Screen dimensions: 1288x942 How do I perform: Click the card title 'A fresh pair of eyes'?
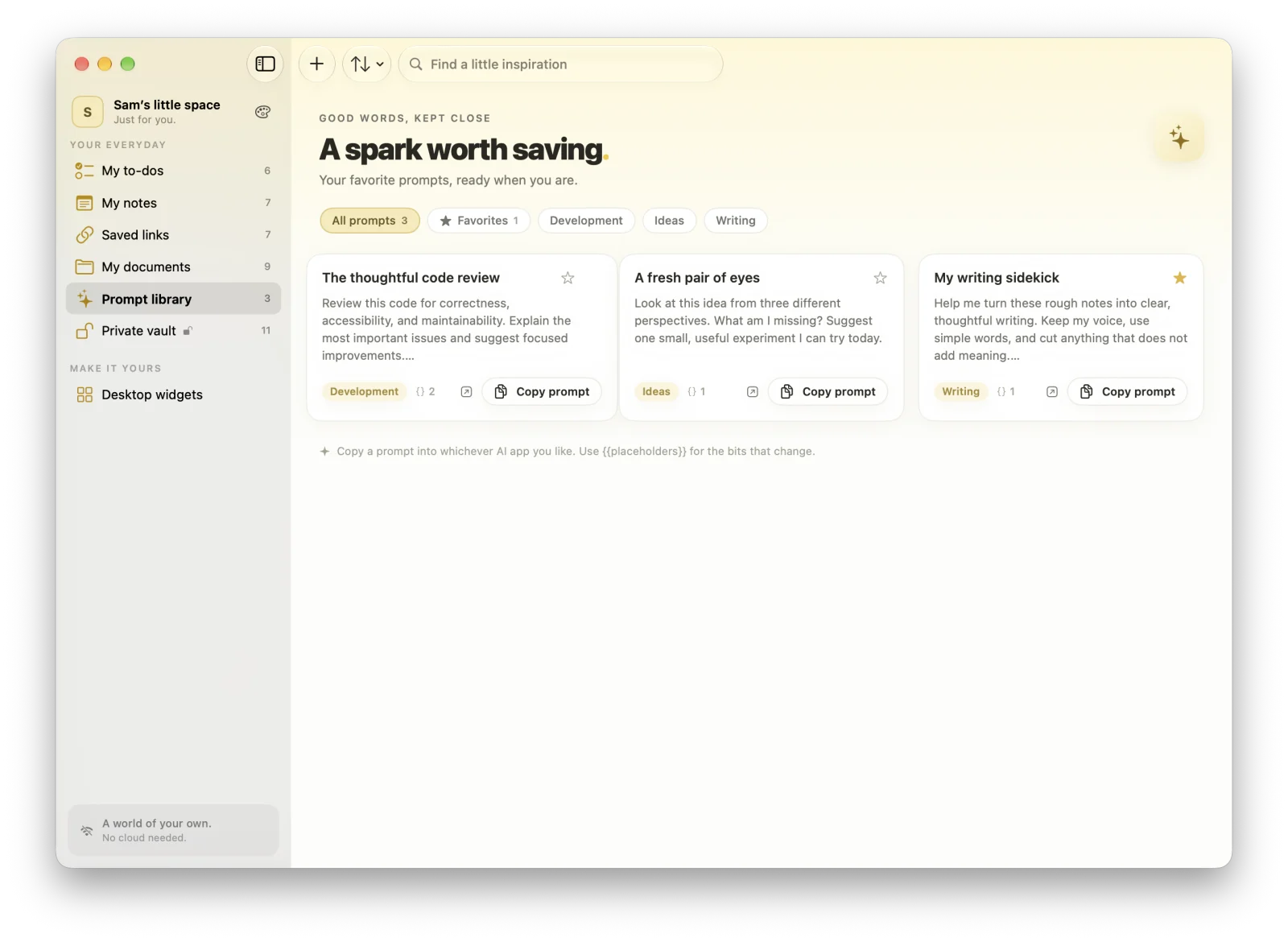(697, 278)
